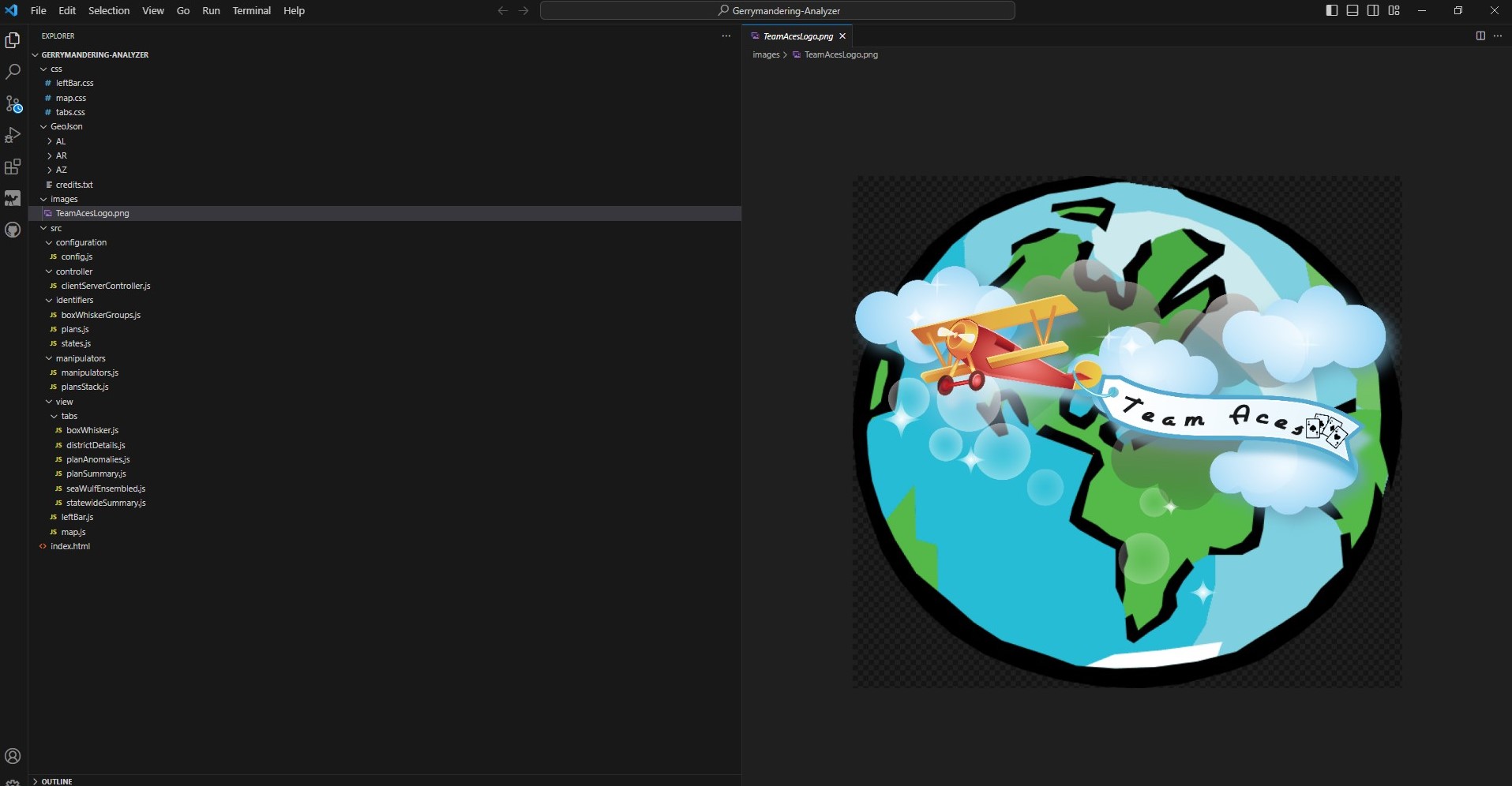Image resolution: width=1512 pixels, height=786 pixels.
Task: Open the Explorer more actions button
Action: point(726,36)
